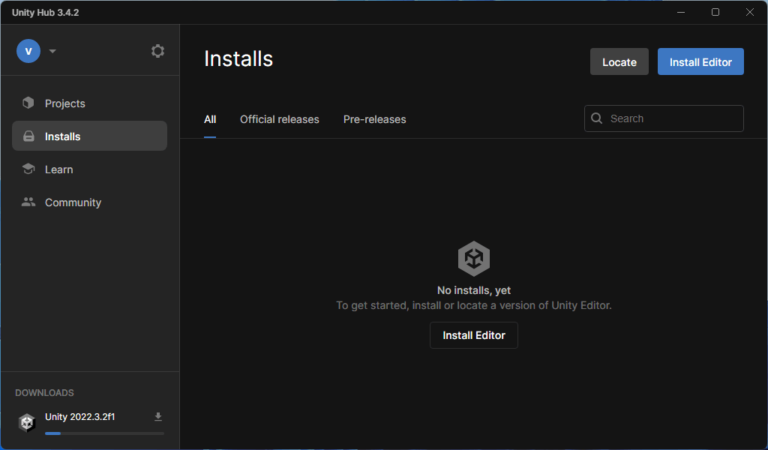Click the Unity logo in empty state
Image resolution: width=768 pixels, height=450 pixels.
474,259
